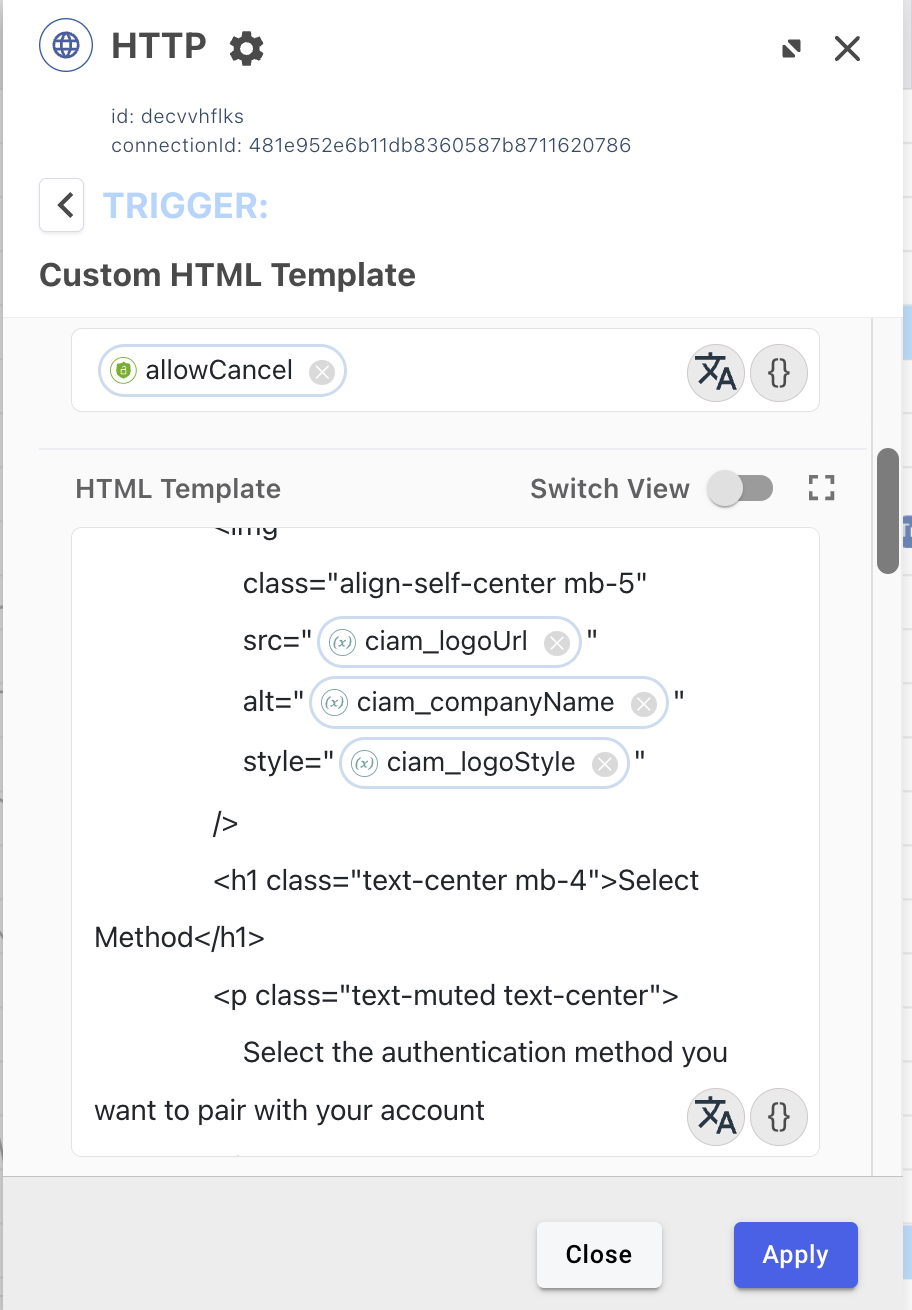Go back using the chevron button
912x1310 pixels.
coord(61,205)
